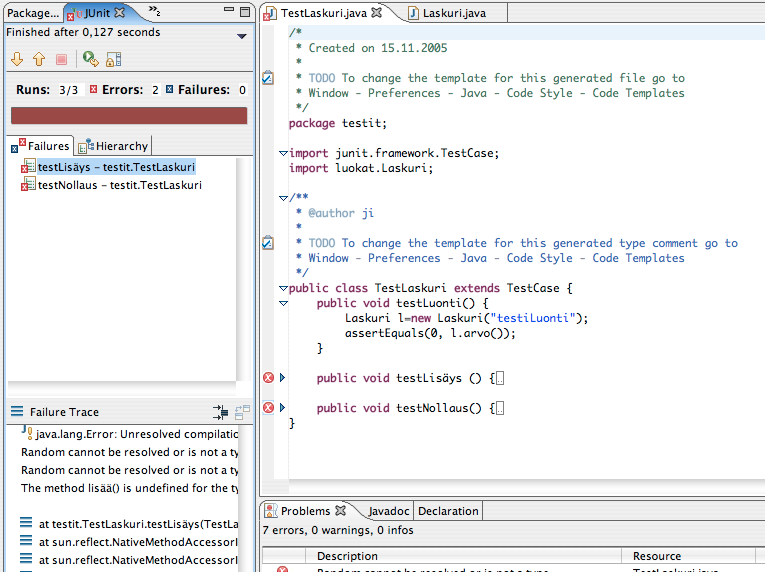Expand the testLisäys method fold
The image size is (765, 572).
pyautogui.click(x=282, y=377)
